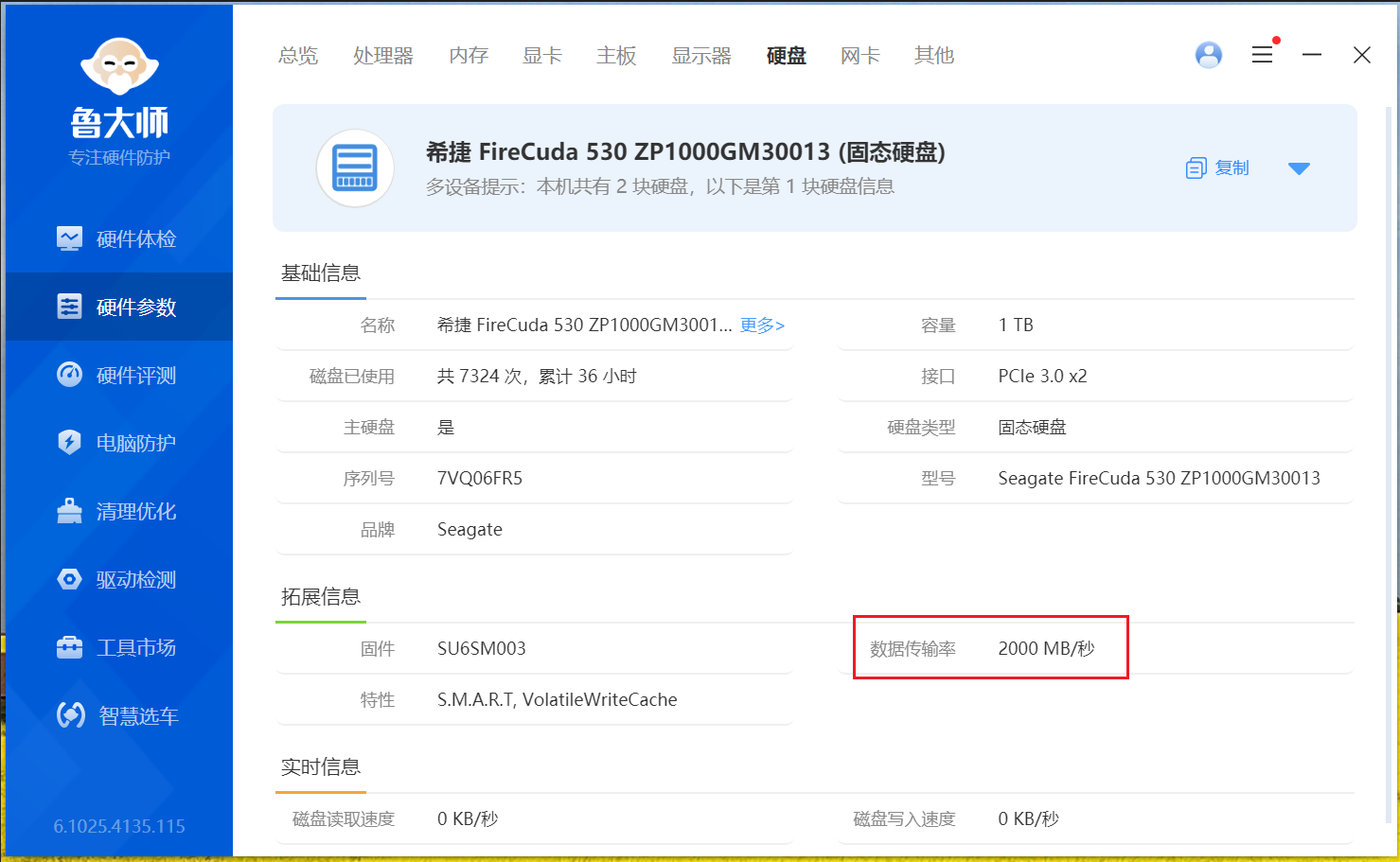This screenshot has width=1400, height=862.
Task: Click the serial number 7VQ06FR5
Action: coord(480,478)
